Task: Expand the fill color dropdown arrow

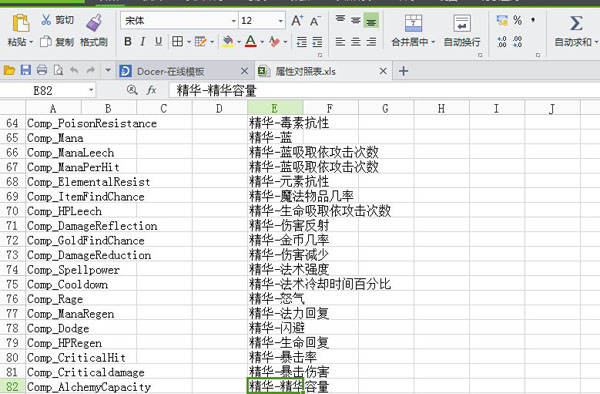Action: (x=239, y=42)
